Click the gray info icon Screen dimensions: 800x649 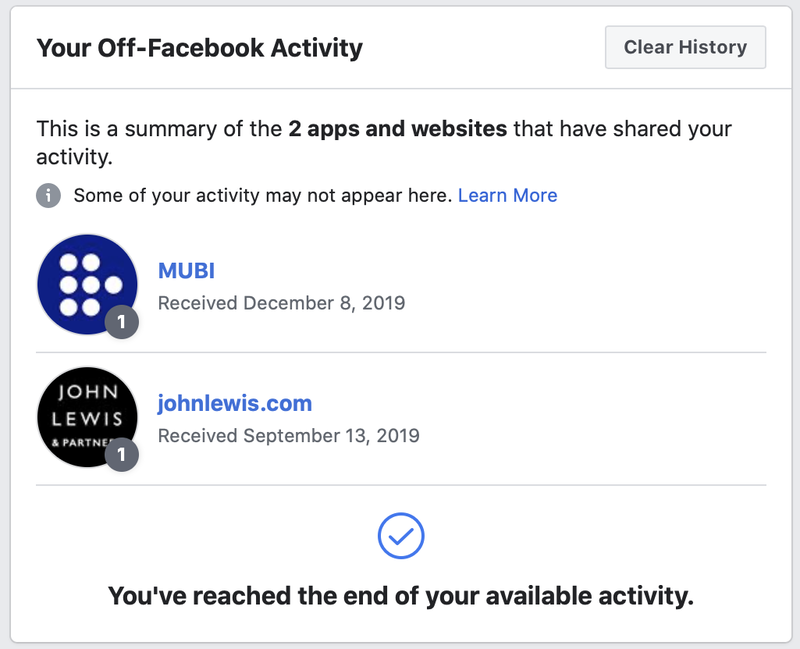pos(48,195)
